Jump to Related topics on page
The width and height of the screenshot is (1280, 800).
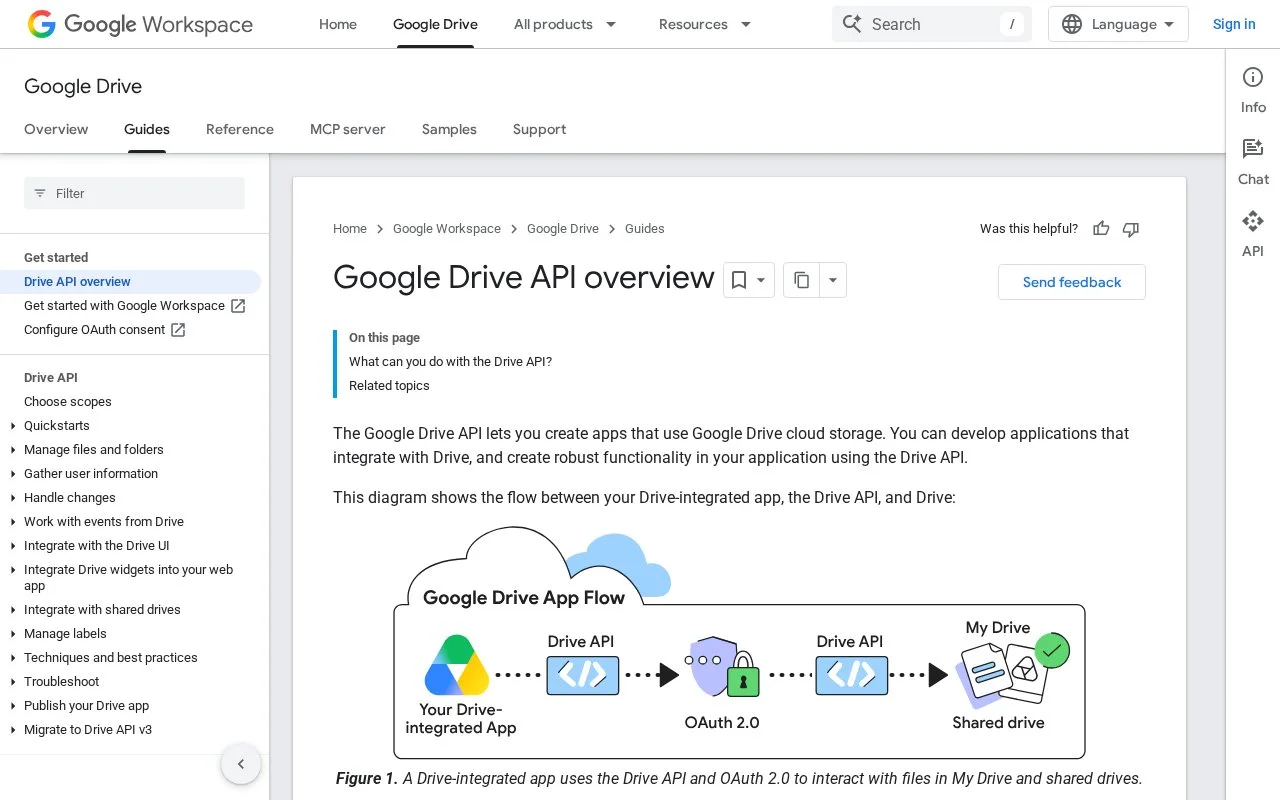389,386
